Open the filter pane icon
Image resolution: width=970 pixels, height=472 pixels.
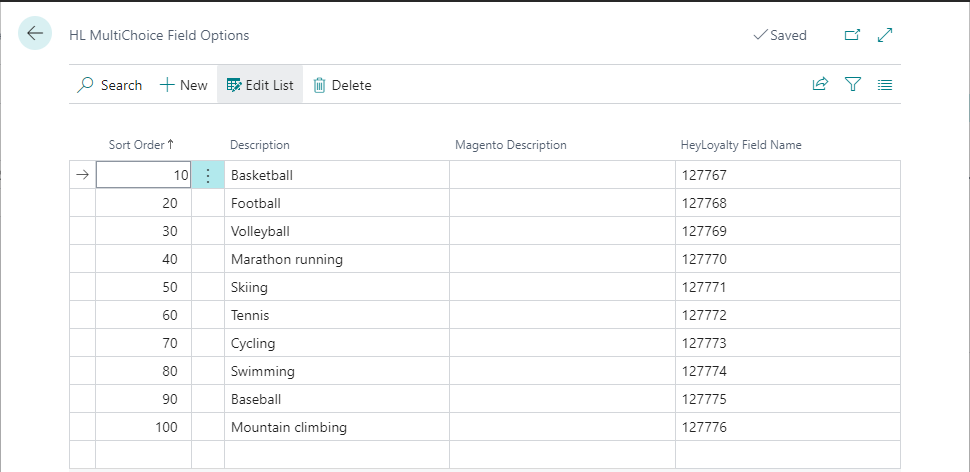pos(853,84)
